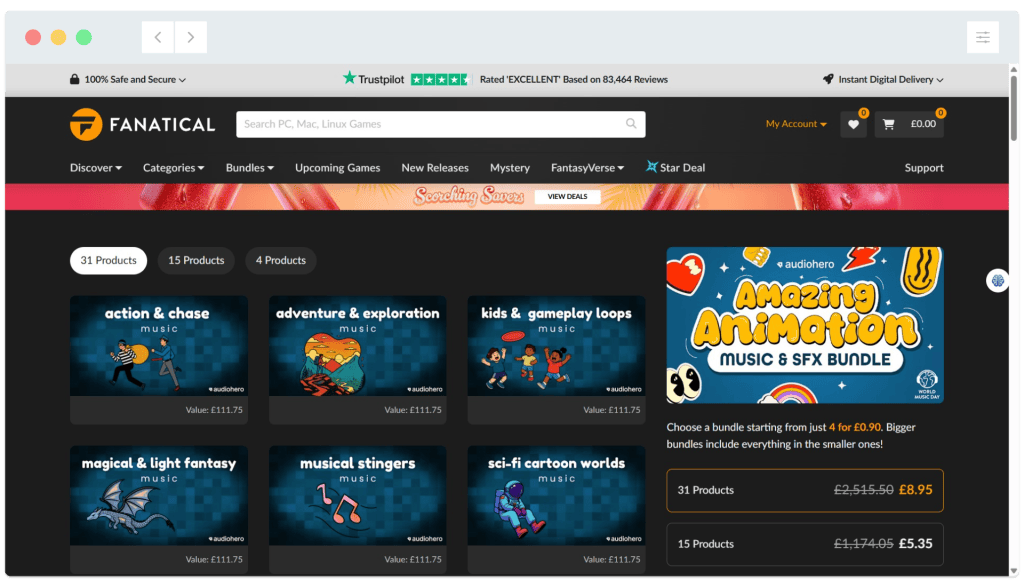This screenshot has height=587, width=1024.
Task: Click Amazing Animation bundle banner image
Action: click(805, 325)
